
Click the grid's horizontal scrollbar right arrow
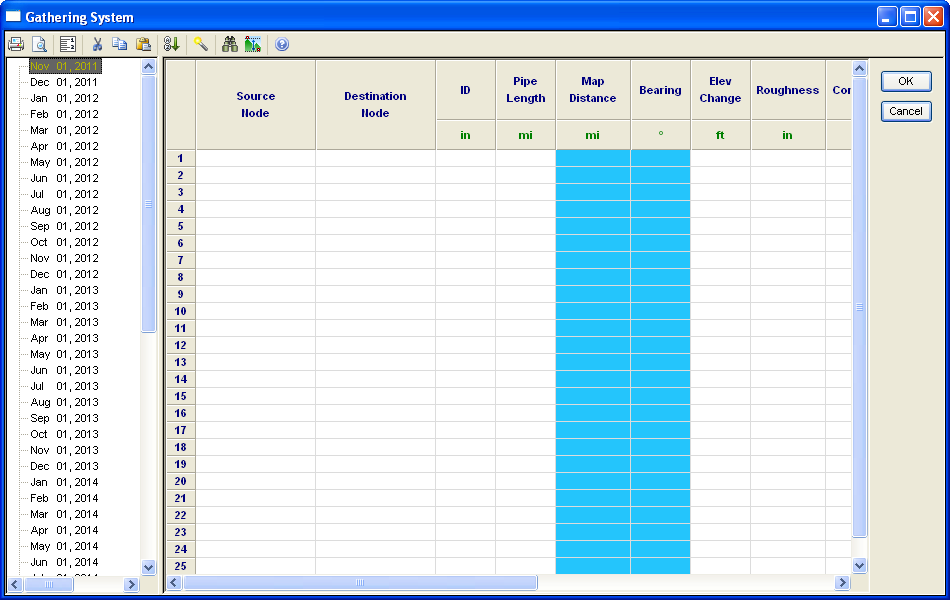(842, 583)
